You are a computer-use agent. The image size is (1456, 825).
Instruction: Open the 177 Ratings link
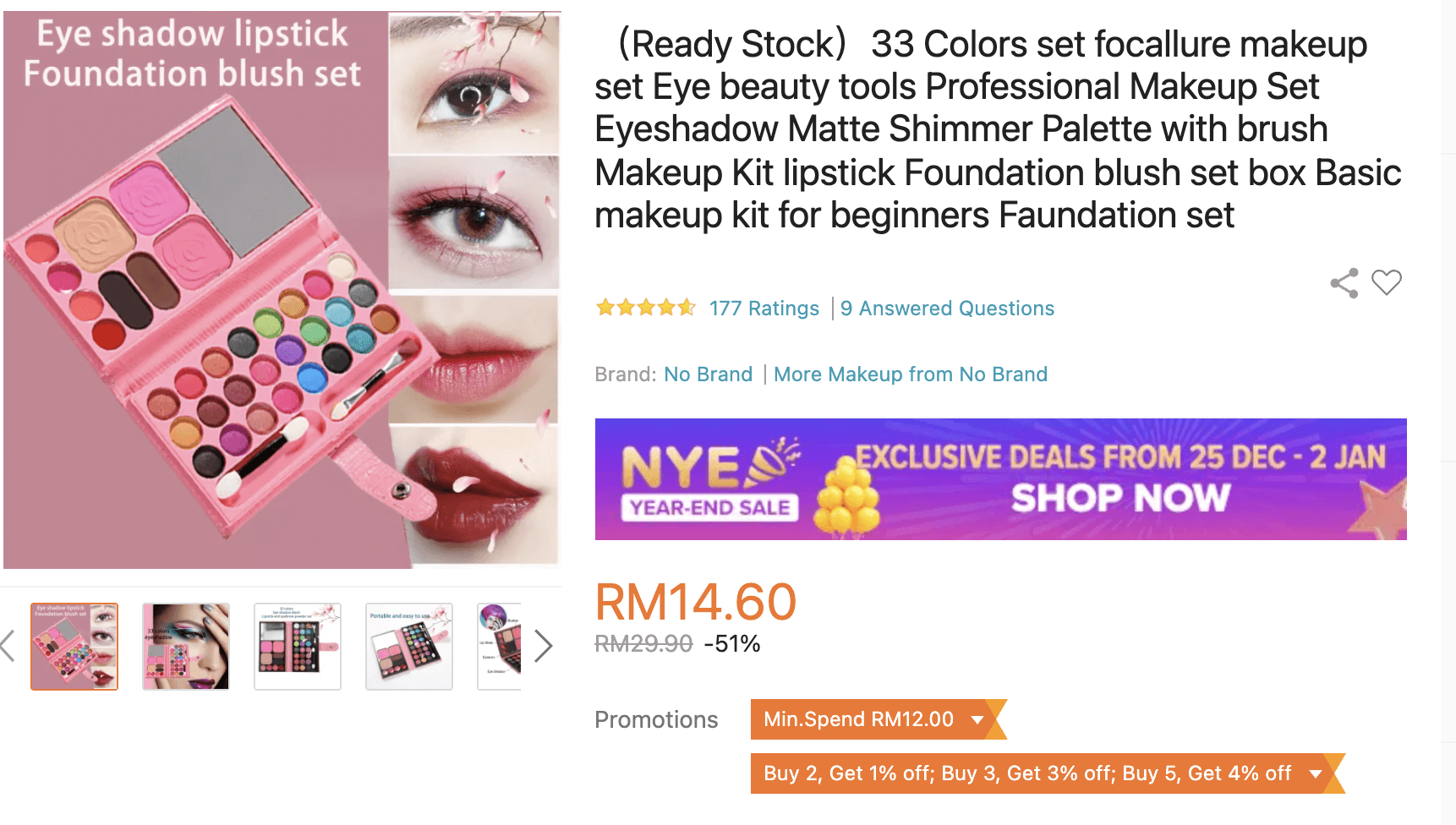pos(764,309)
